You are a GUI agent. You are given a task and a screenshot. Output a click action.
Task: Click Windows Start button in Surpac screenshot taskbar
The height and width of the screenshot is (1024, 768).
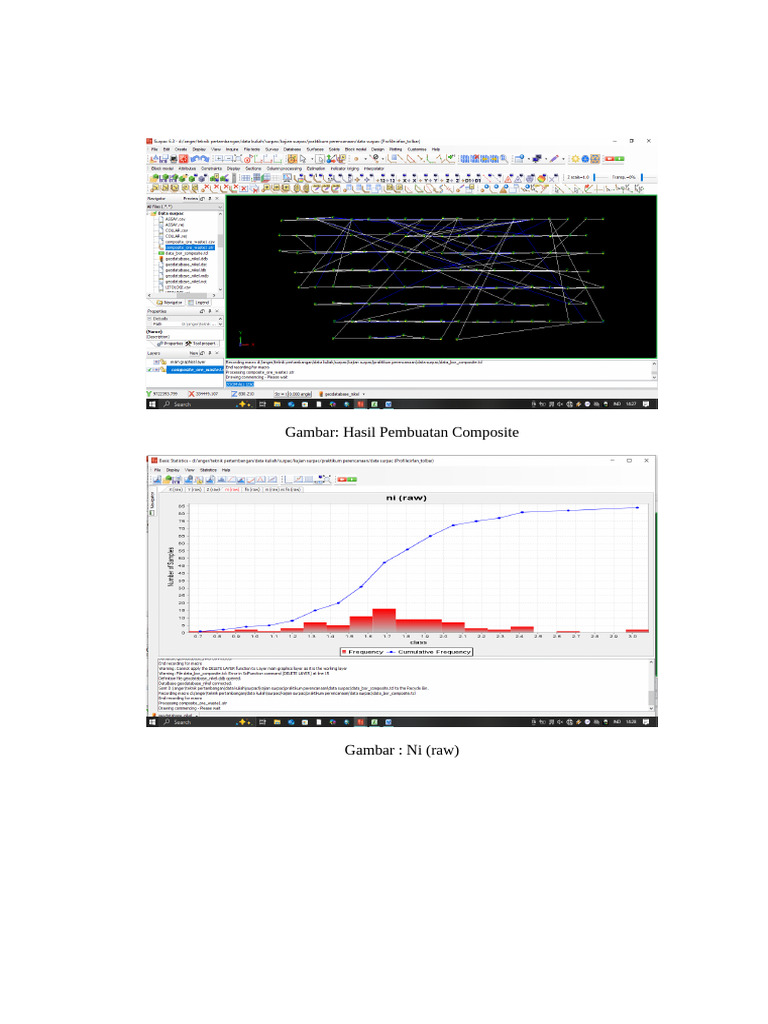(x=152, y=404)
